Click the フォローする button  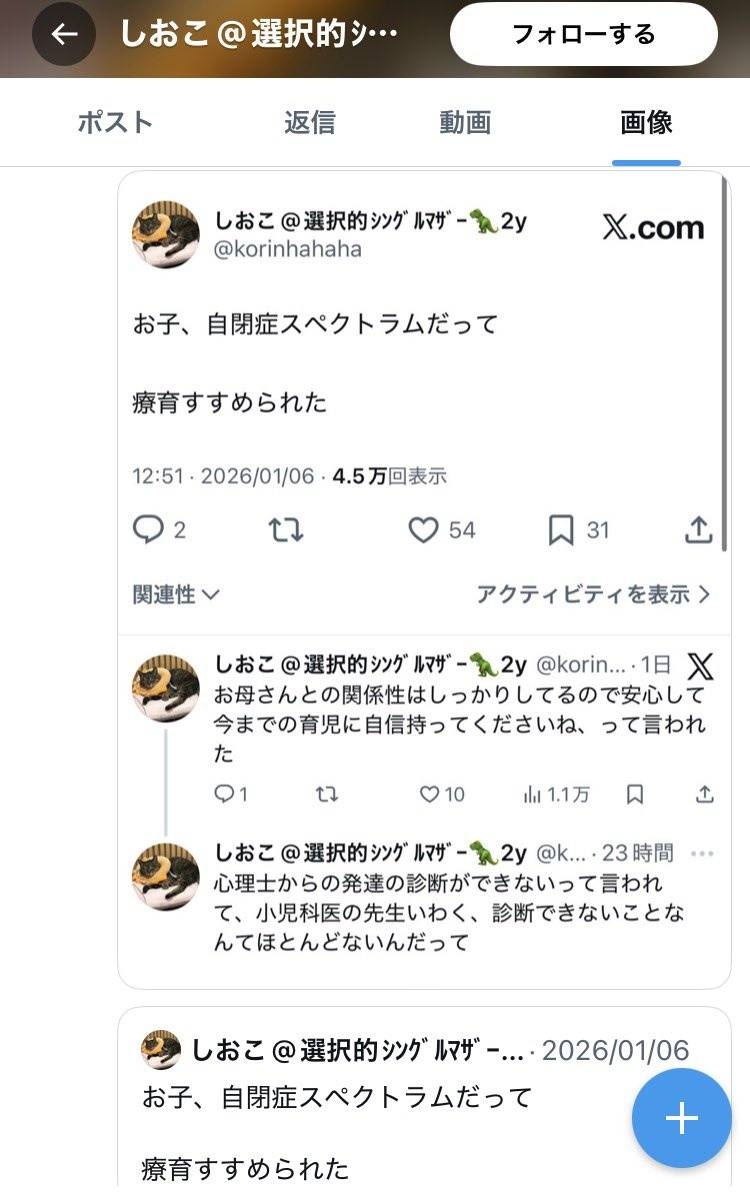click(x=583, y=34)
